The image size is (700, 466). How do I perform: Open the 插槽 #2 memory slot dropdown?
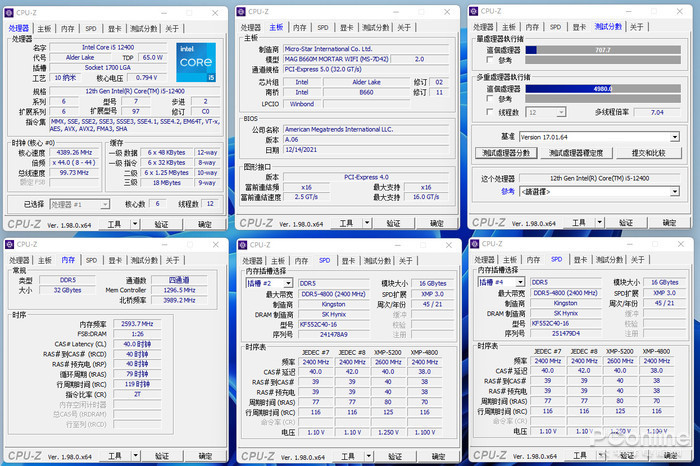pyautogui.click(x=269, y=283)
